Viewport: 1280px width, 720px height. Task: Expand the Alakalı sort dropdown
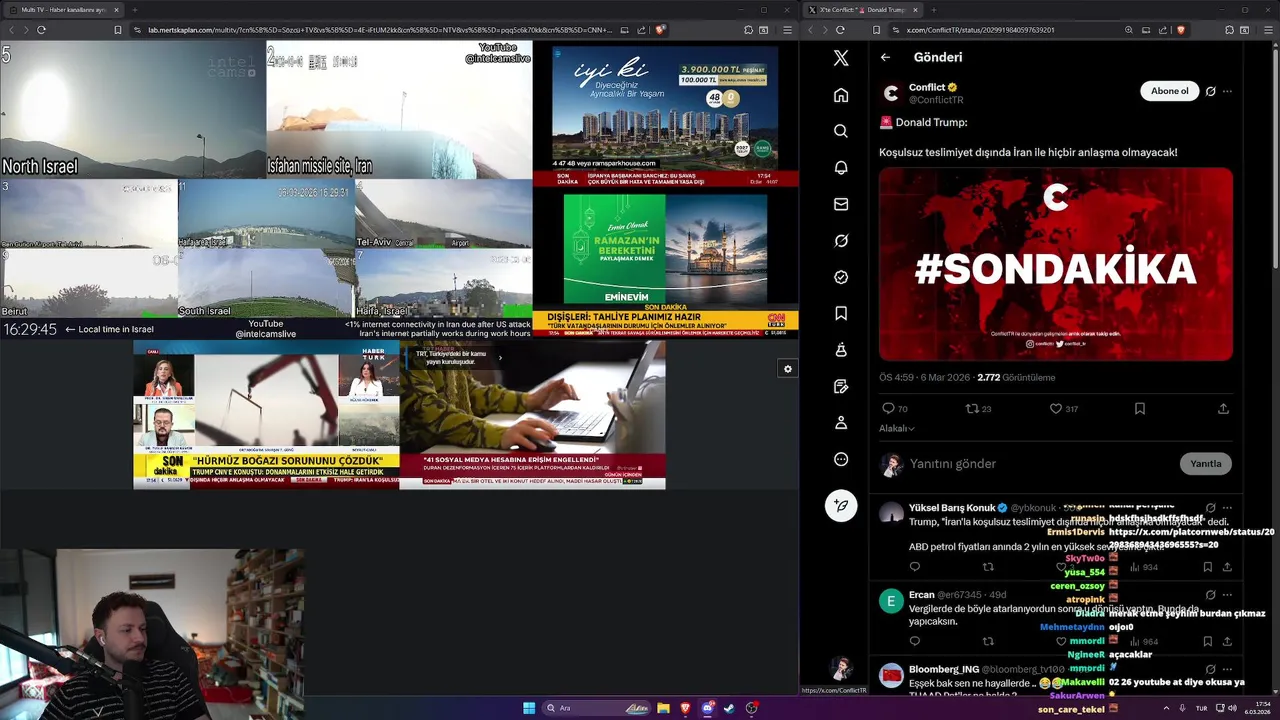coord(897,428)
